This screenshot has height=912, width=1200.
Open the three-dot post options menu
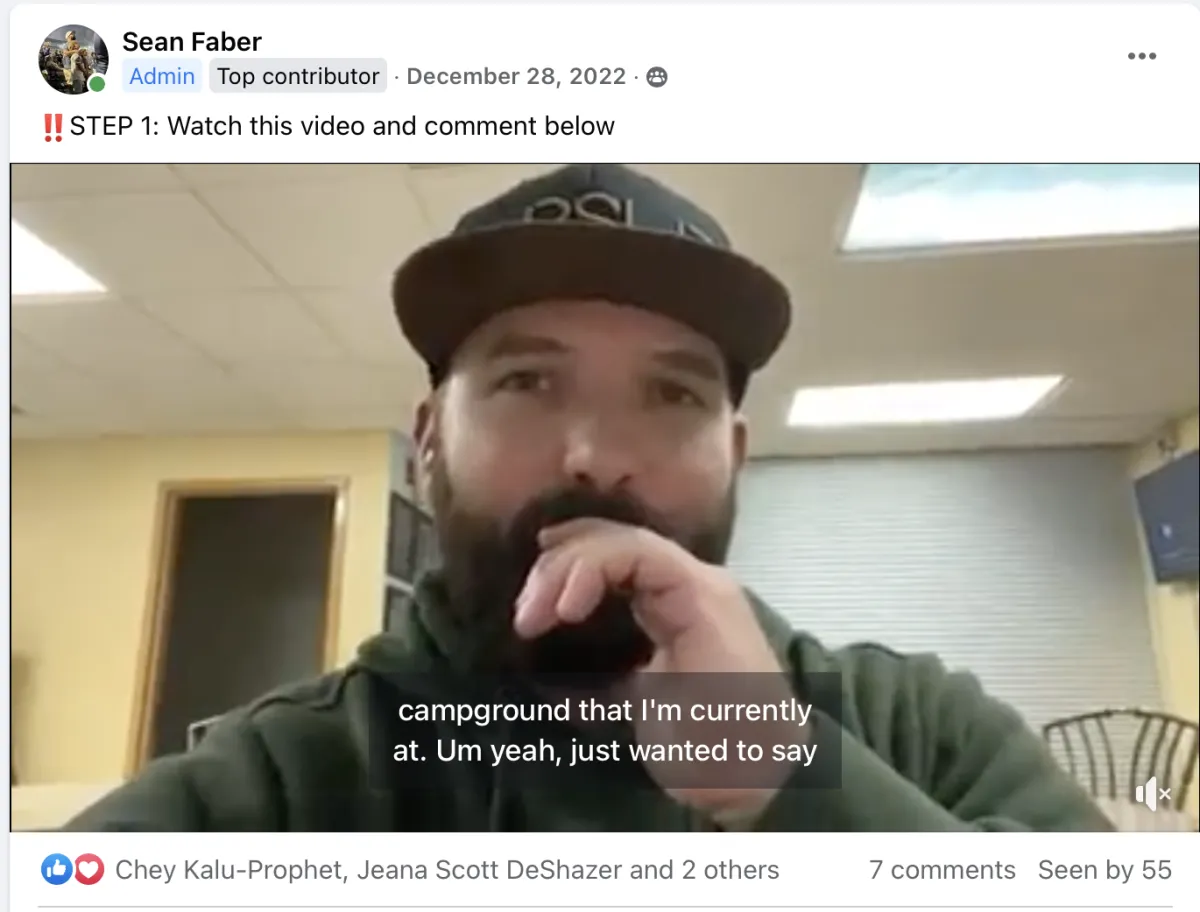pyautogui.click(x=1141, y=56)
